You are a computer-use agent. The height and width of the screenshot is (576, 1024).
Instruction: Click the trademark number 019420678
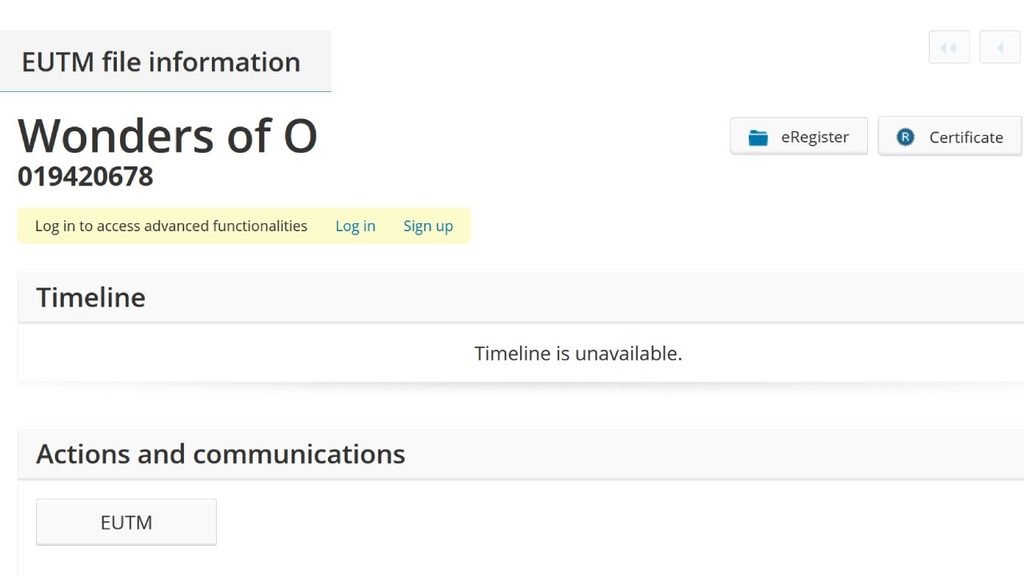(x=86, y=176)
